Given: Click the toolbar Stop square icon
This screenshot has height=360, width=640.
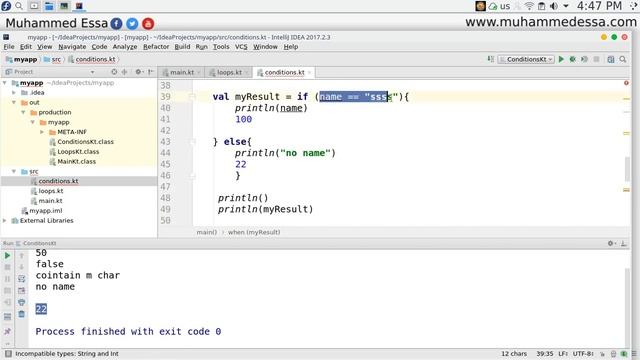Looking at the screenshot, I should (x=596, y=59).
